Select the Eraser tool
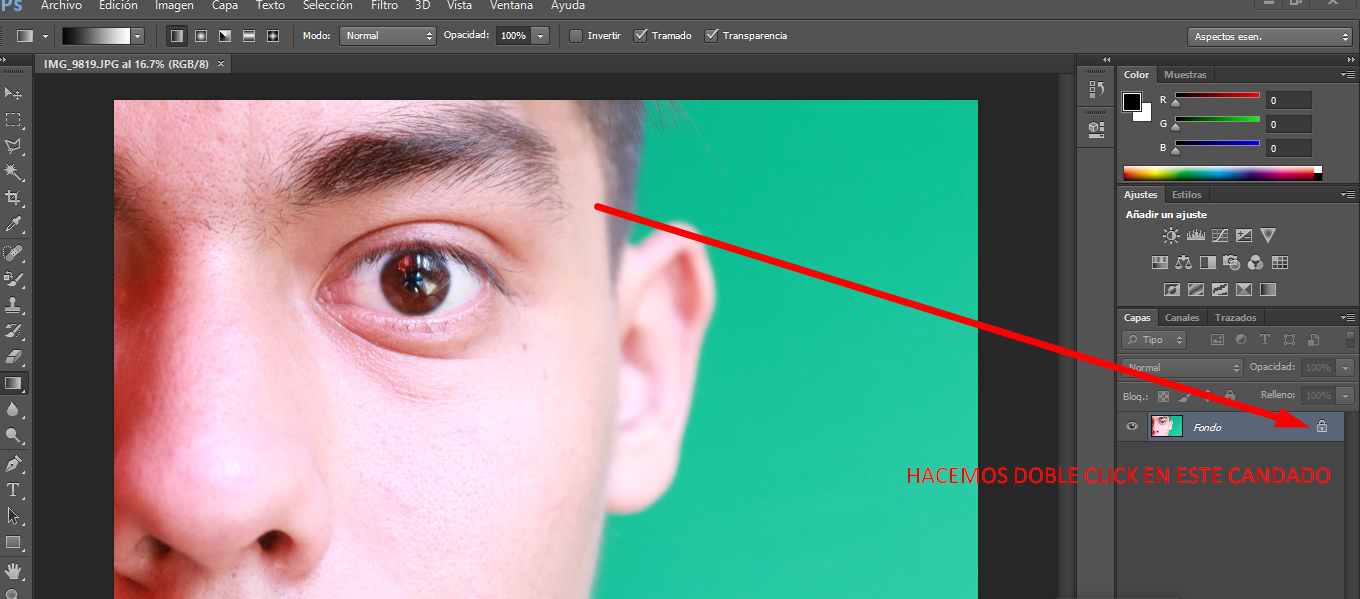This screenshot has width=1360, height=599. tap(14, 356)
